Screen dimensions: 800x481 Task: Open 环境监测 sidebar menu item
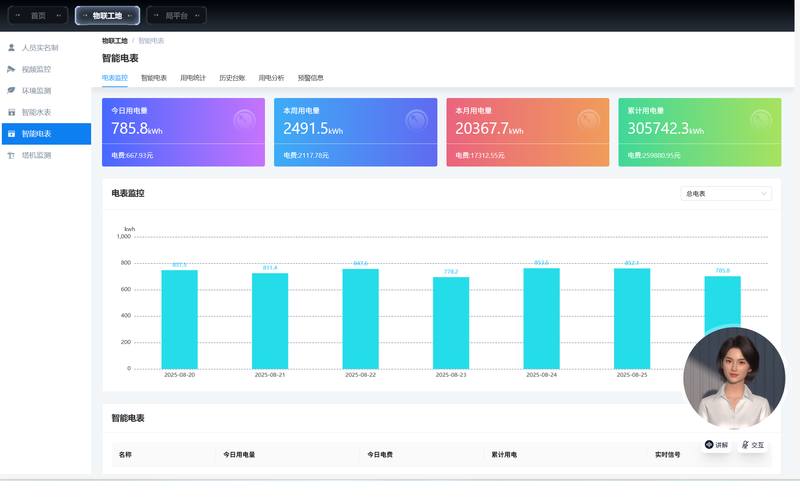coord(46,90)
